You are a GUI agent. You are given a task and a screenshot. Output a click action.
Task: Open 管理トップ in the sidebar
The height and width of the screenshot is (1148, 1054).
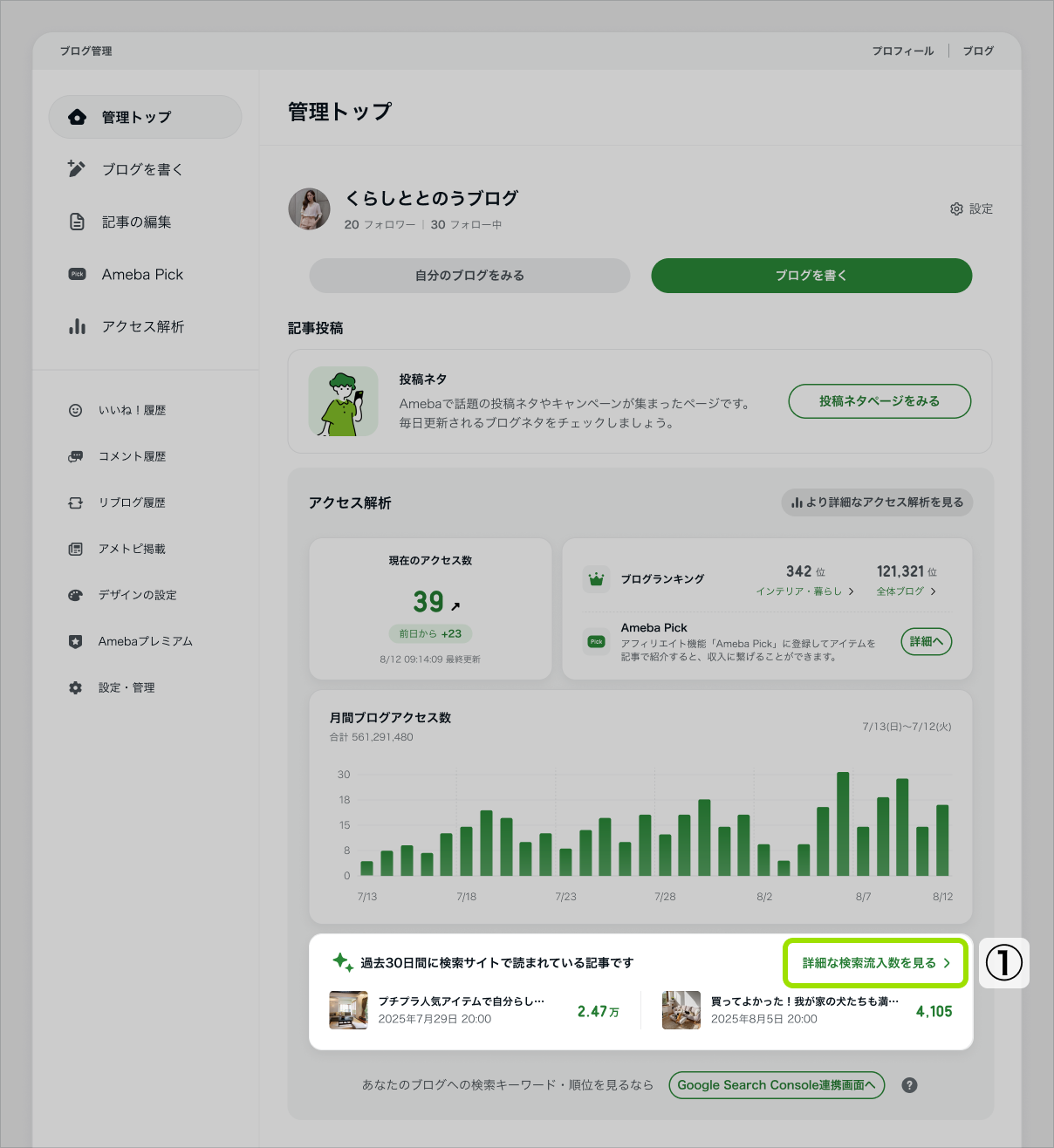pos(145,117)
